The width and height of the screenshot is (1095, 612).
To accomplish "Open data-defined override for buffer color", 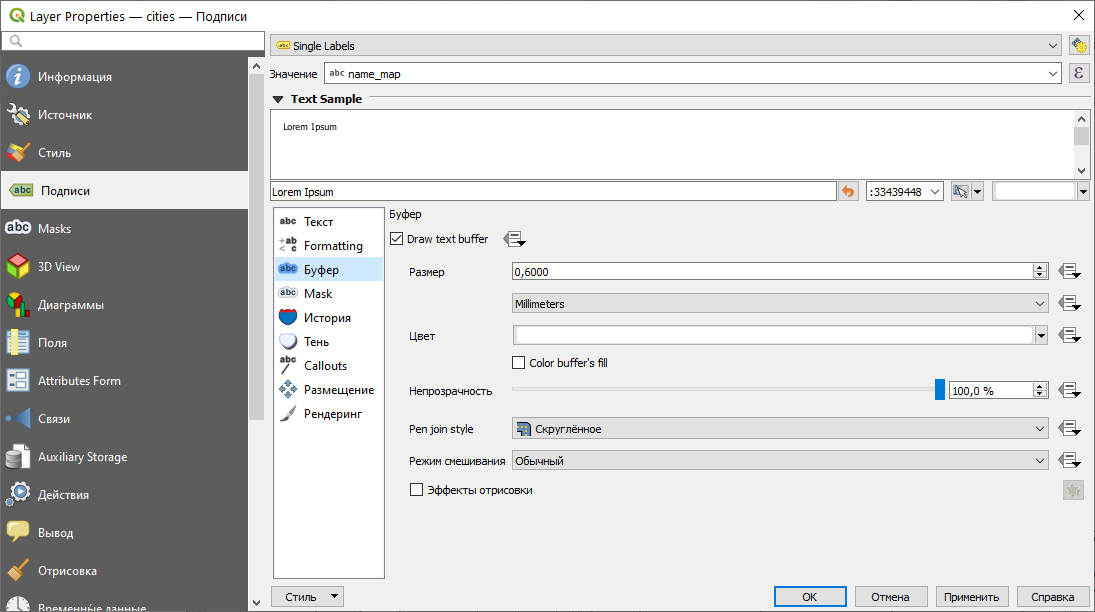I will point(1070,336).
